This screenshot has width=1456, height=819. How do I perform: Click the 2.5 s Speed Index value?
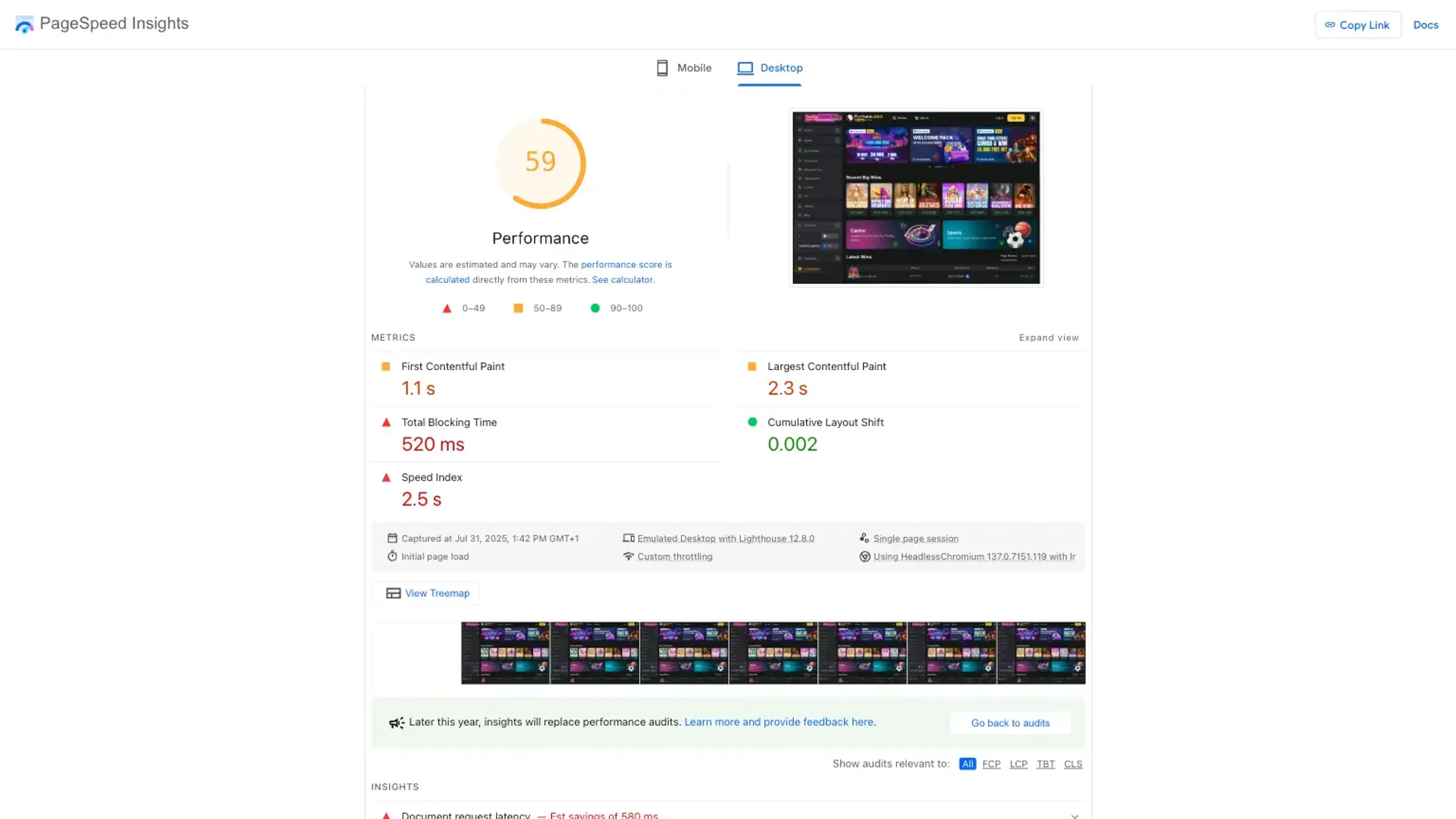point(421,500)
